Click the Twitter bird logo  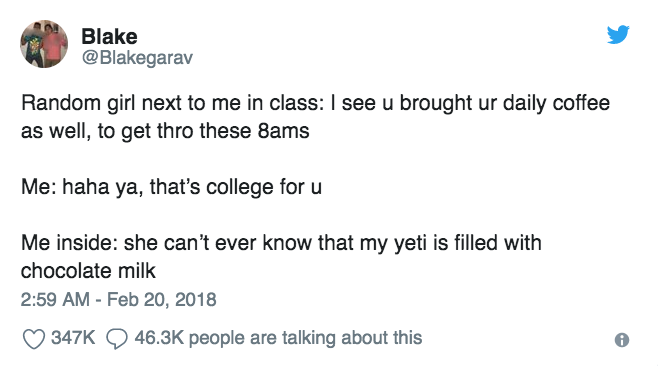(618, 34)
